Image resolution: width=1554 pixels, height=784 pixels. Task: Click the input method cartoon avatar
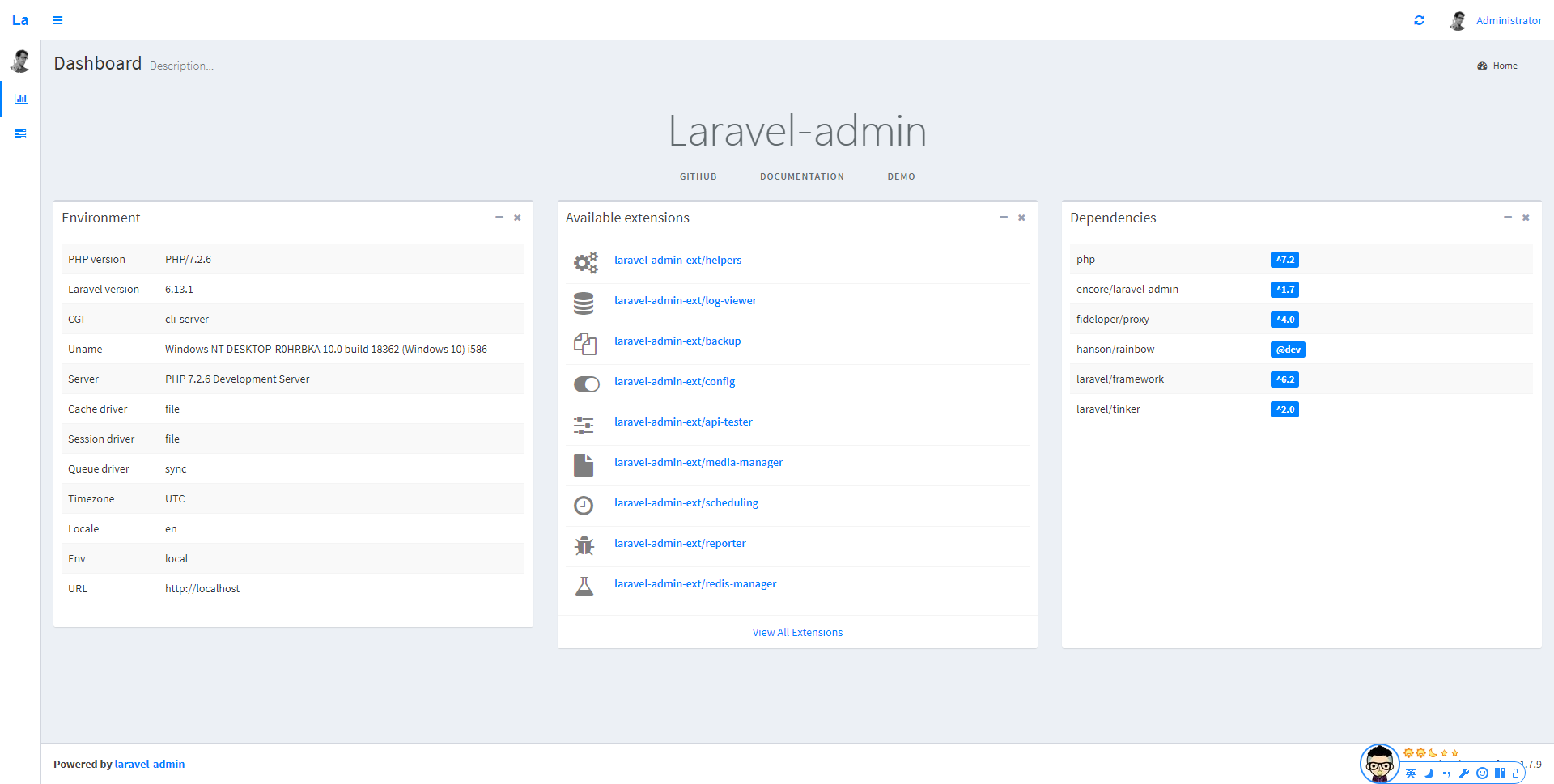1379,763
